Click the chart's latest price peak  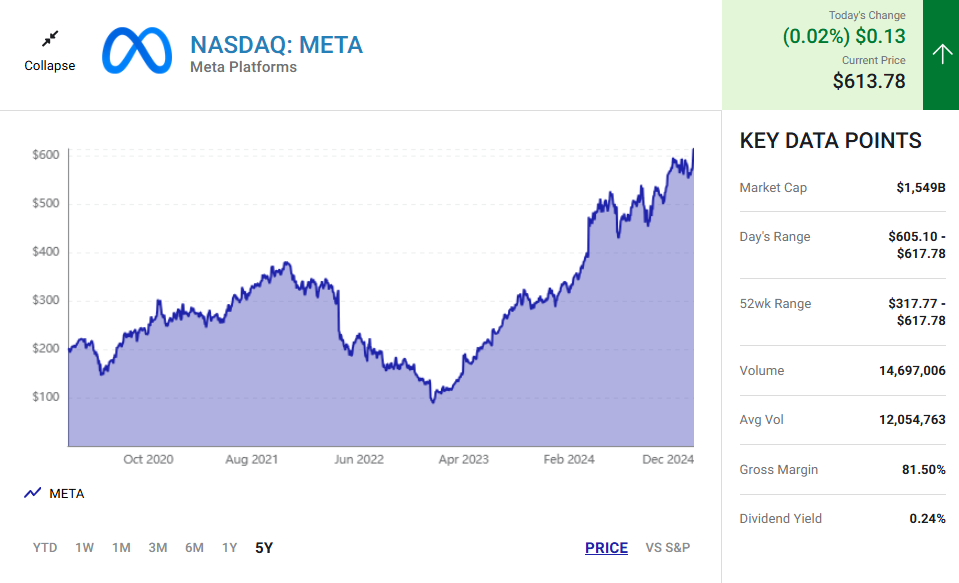(693, 150)
